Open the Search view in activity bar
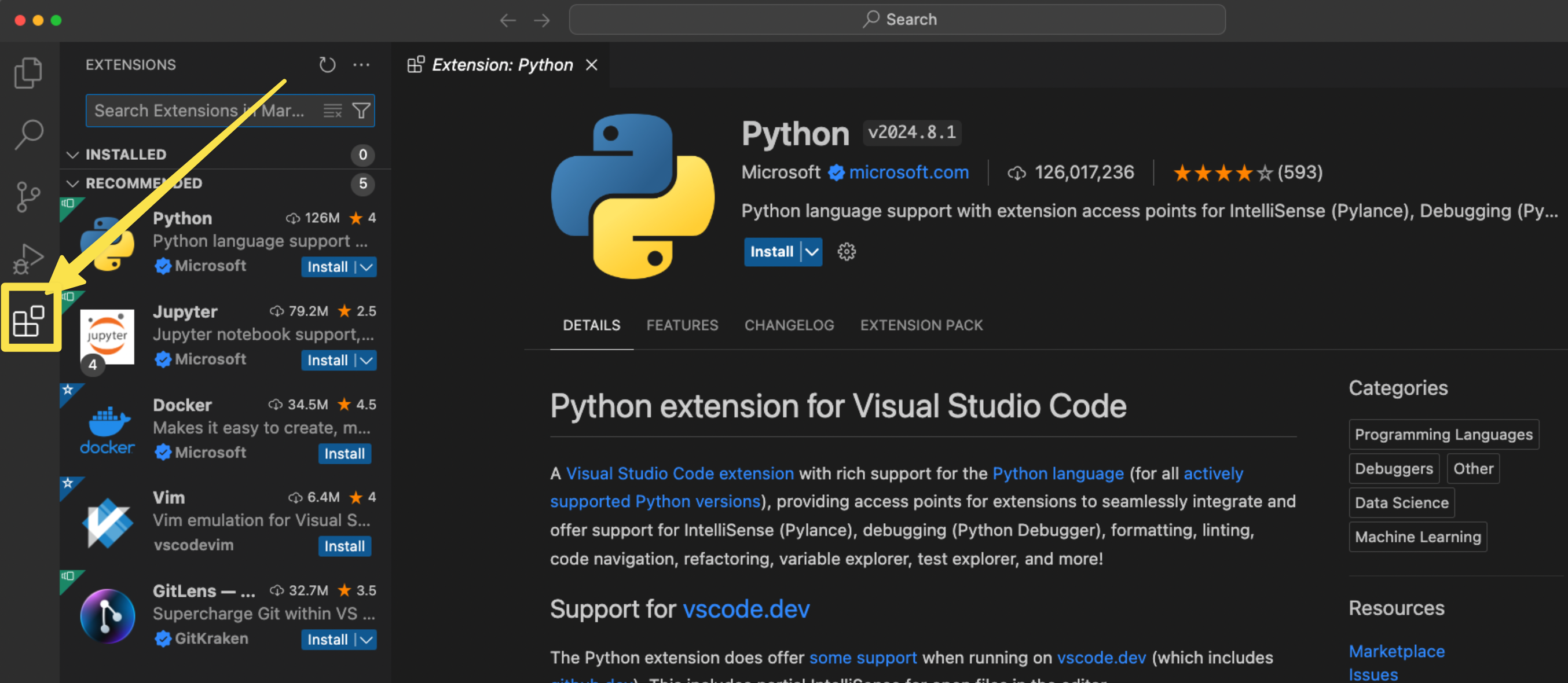1568x683 pixels. pyautogui.click(x=28, y=134)
